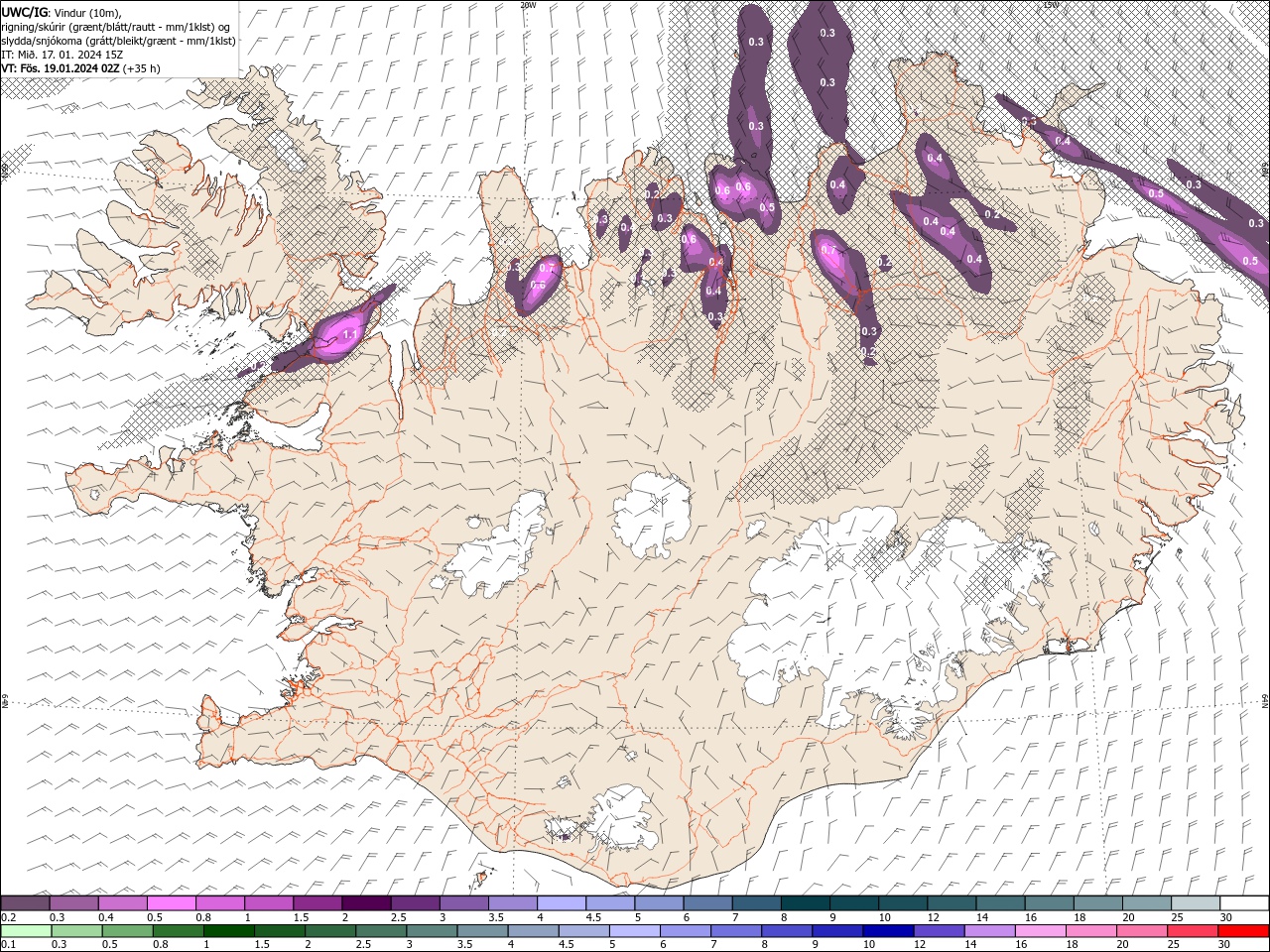Click the '64N' latitude label at right edge

point(1265,701)
